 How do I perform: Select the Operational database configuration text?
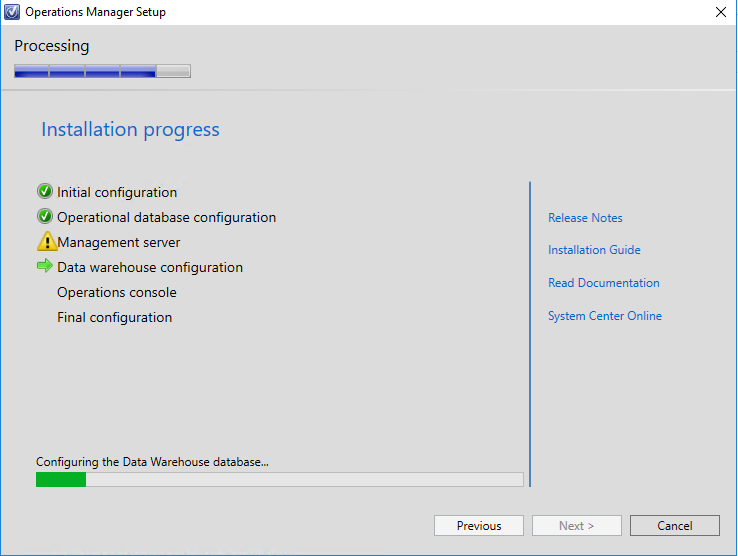coord(167,218)
